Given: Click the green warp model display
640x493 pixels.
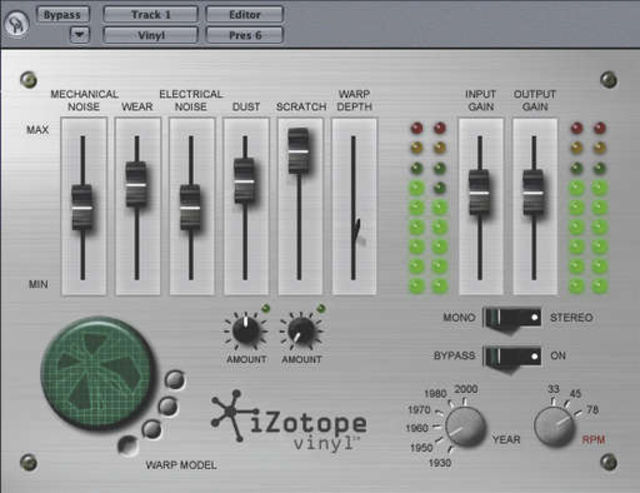Looking at the screenshot, I should [98, 373].
